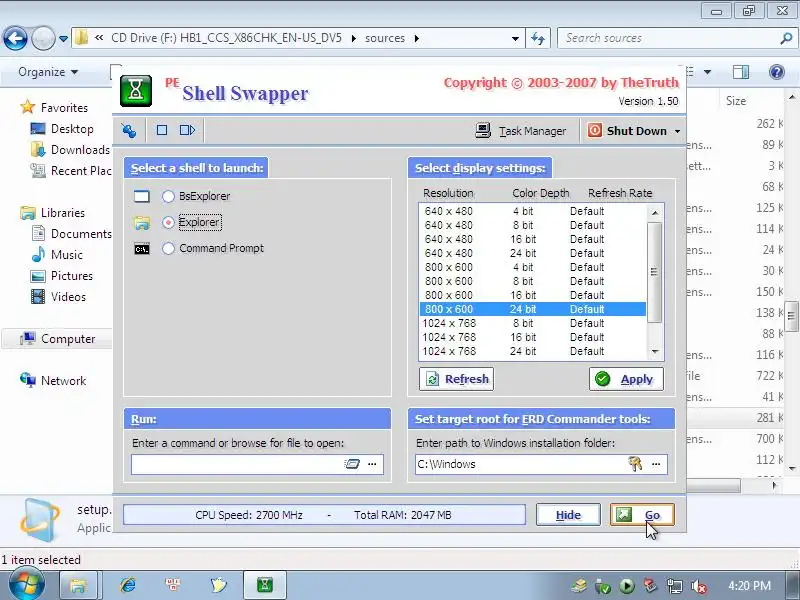The image size is (800, 600).
Task: Select the Explorer shell radio button
Action: point(168,222)
